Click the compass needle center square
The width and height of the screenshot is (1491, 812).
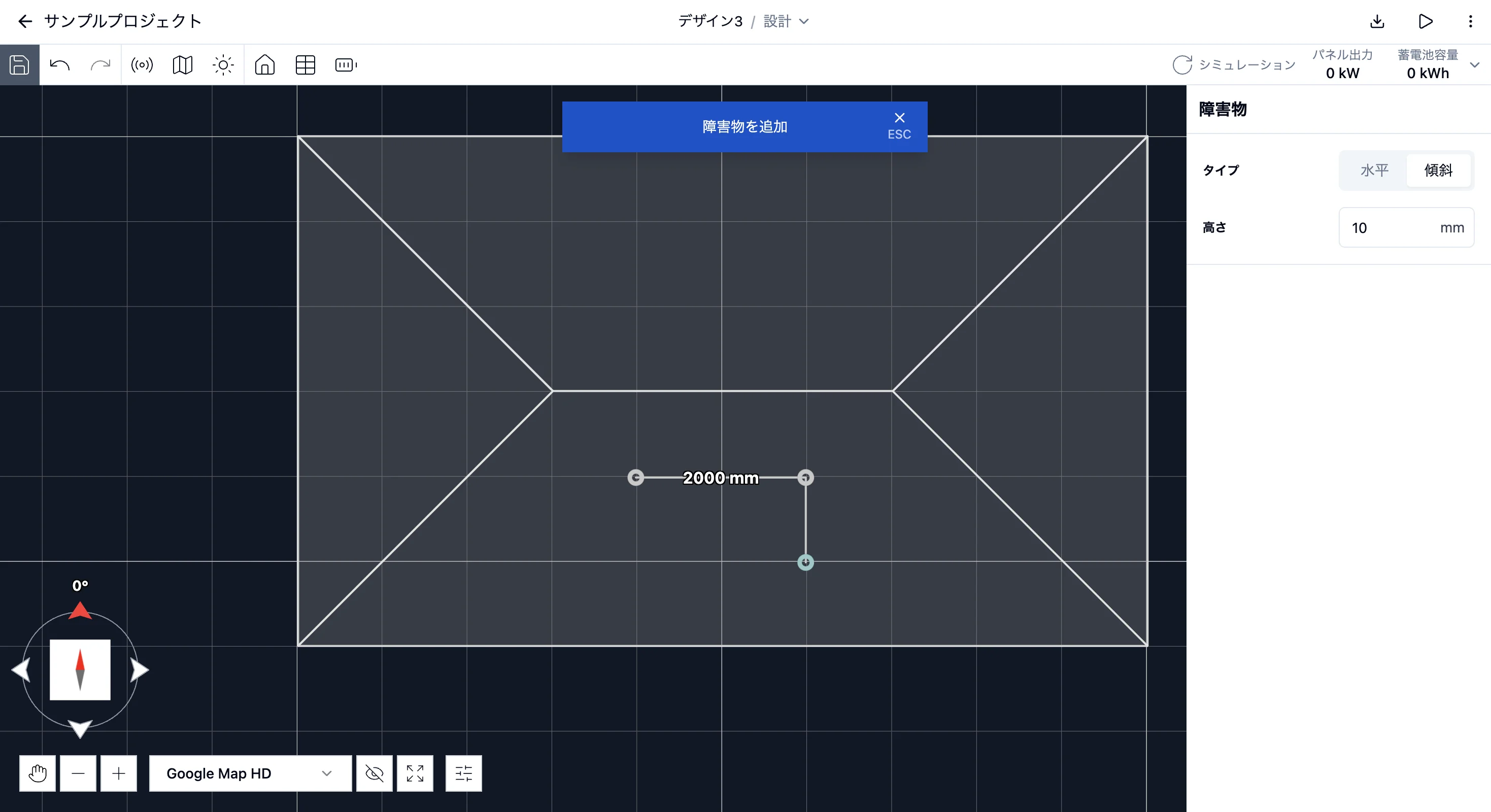coord(80,669)
